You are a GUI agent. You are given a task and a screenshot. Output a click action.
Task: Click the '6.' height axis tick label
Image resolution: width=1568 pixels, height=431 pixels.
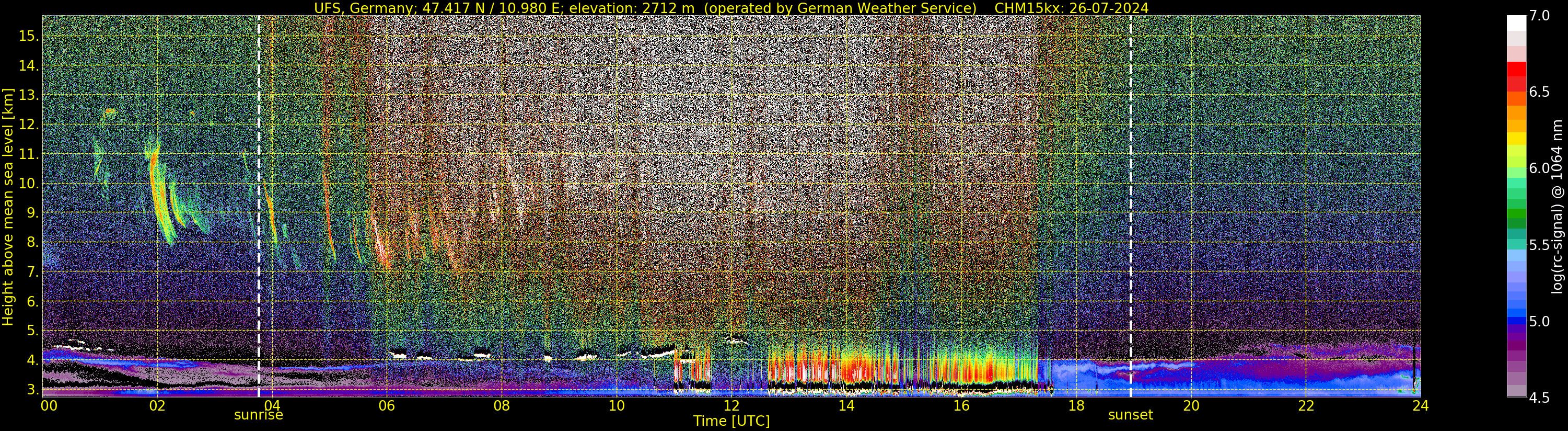click(x=33, y=301)
